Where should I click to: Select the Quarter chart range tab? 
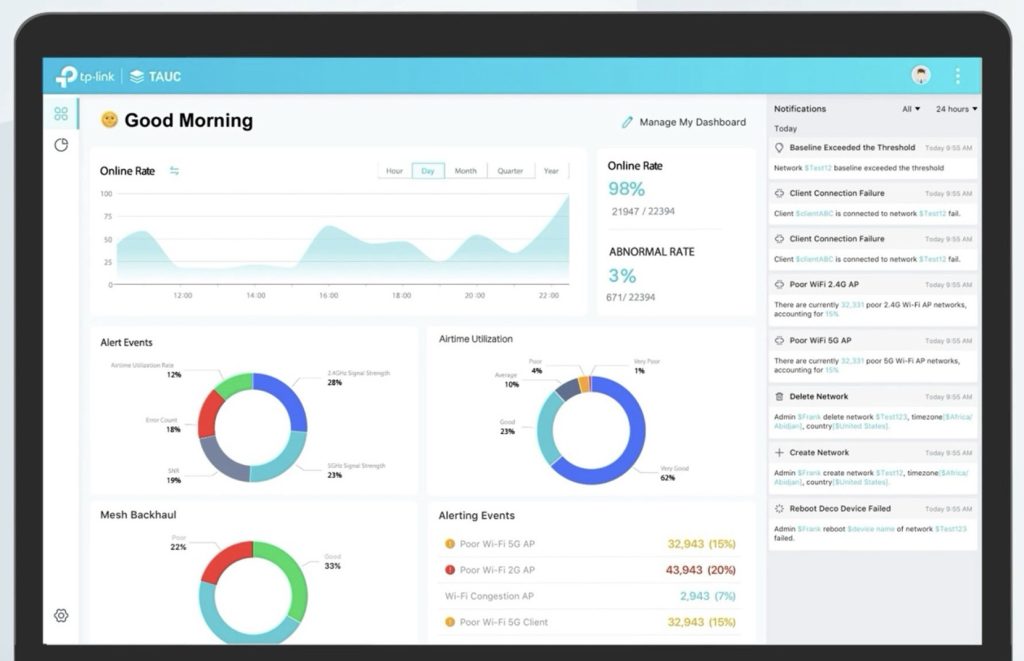pos(510,171)
